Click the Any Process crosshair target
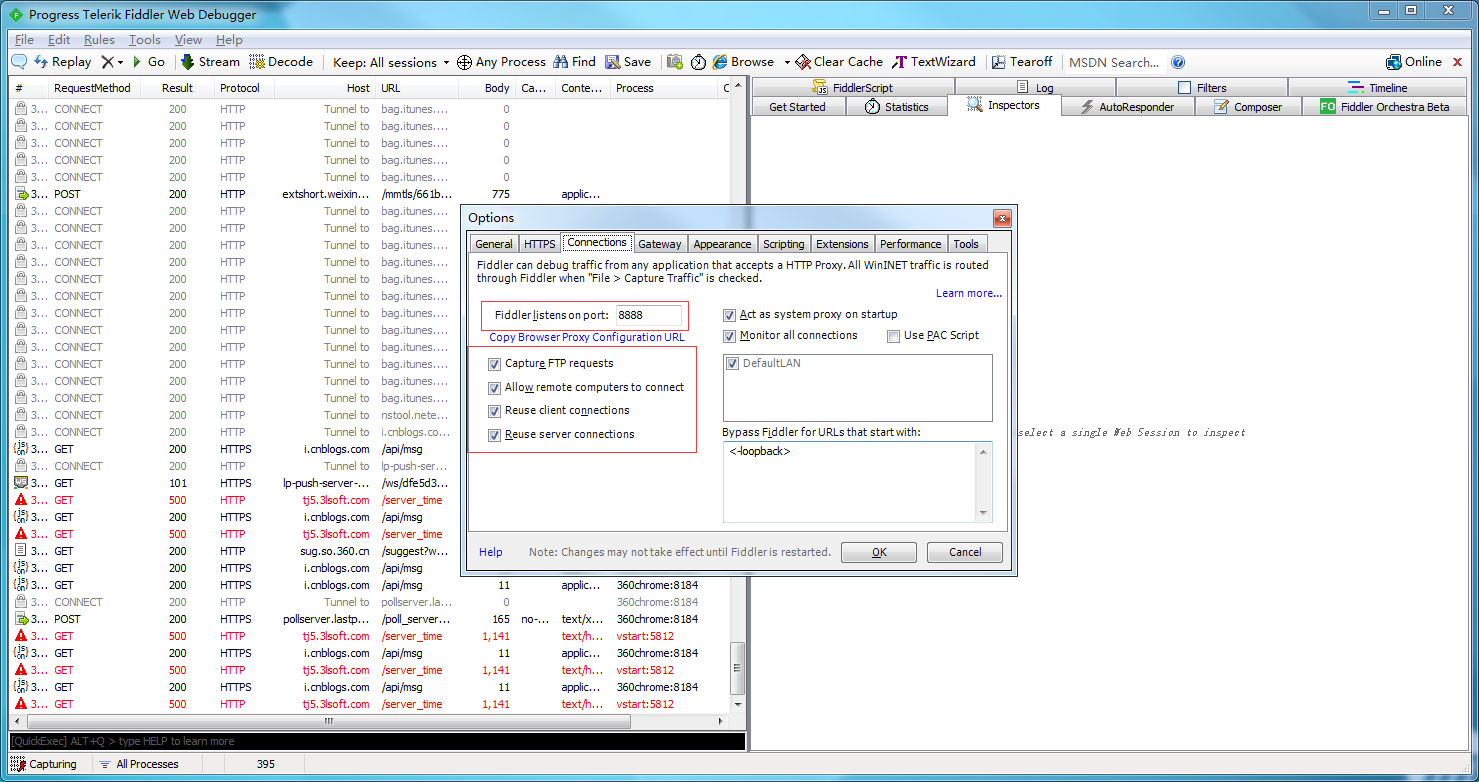The width and height of the screenshot is (1479, 782). click(x=501, y=62)
